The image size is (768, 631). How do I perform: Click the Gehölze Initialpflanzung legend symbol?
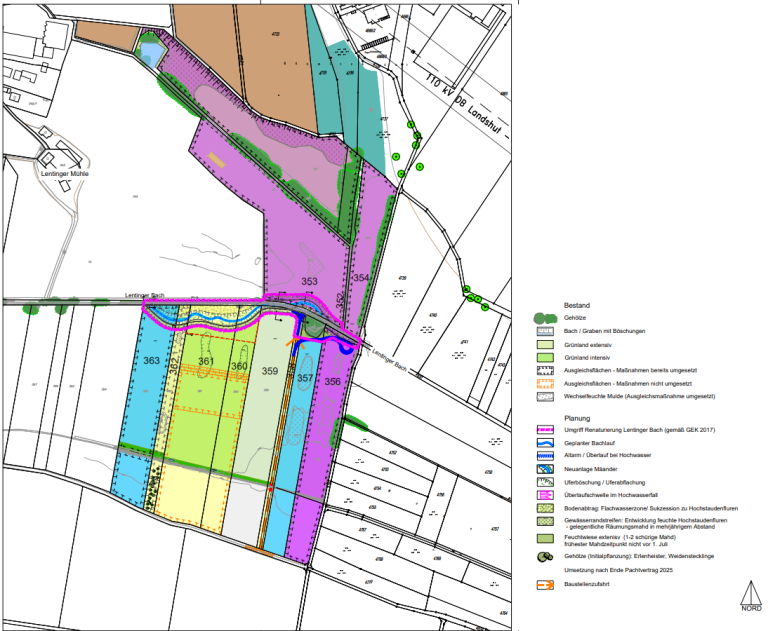[x=545, y=558]
